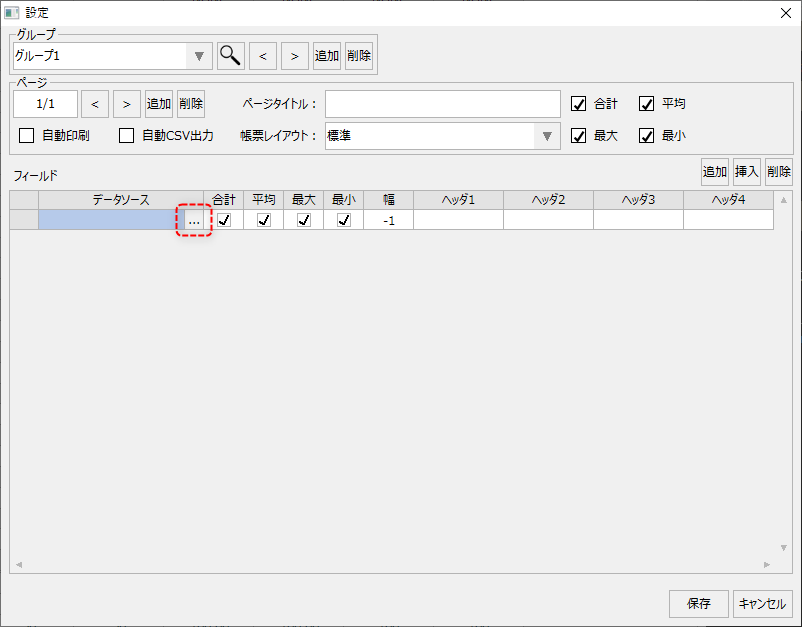Screen dimensions: 802x627
Task: Expand the グループ1 dropdown list
Action: pos(198,56)
